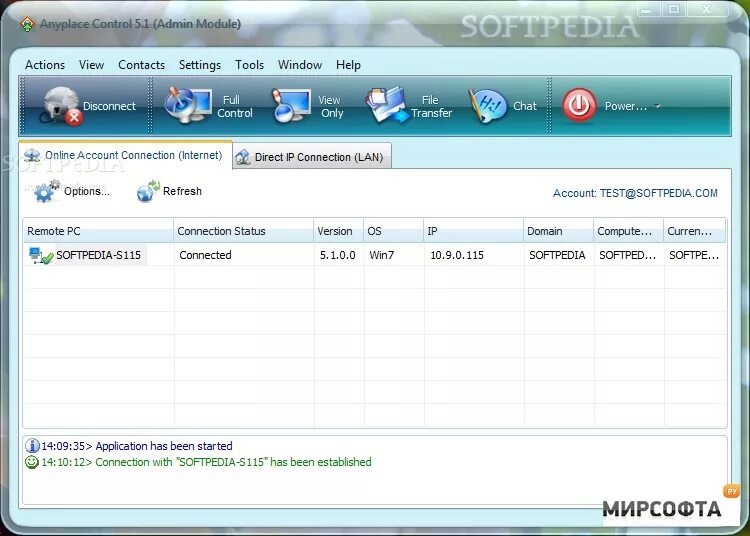Click the Connected status cell
Screen dimensions: 750x536
[x=206, y=255]
